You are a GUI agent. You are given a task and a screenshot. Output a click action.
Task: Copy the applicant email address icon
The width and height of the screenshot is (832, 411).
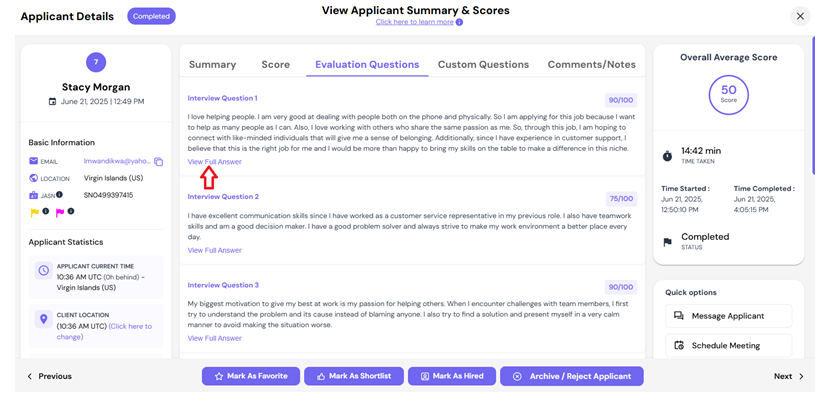(x=159, y=162)
